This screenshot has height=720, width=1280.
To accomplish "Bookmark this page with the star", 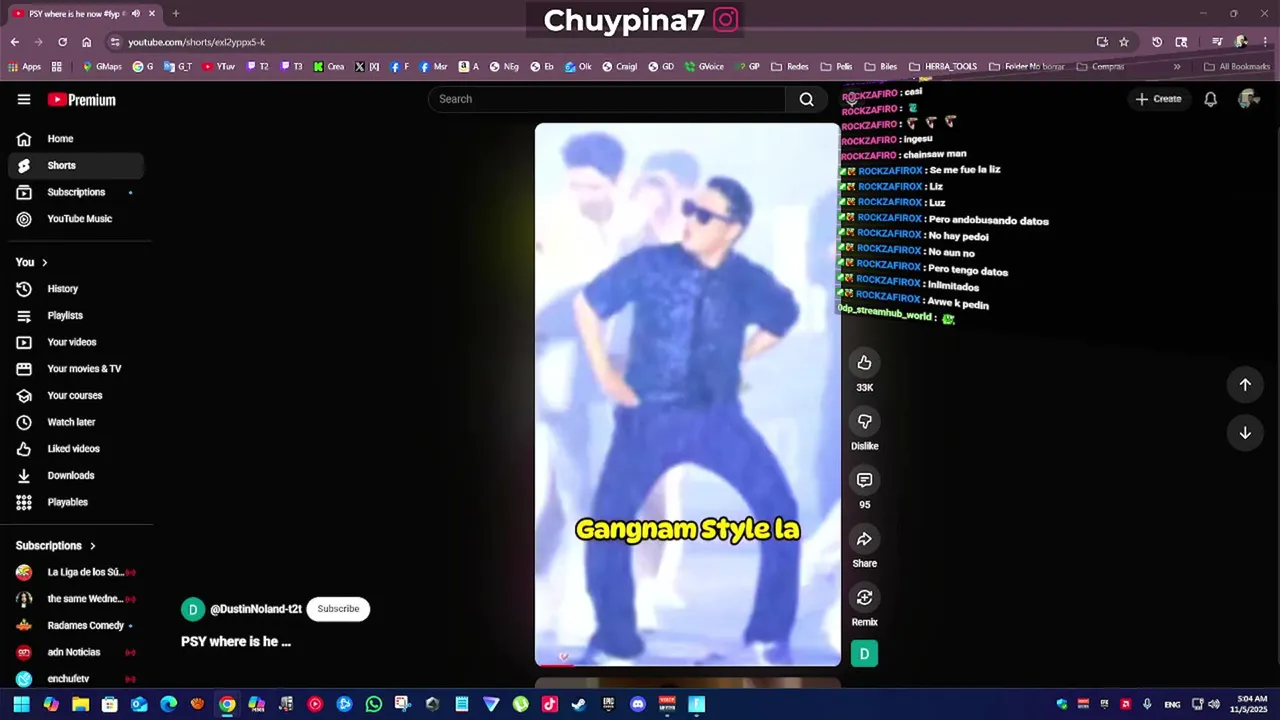I will [1124, 42].
